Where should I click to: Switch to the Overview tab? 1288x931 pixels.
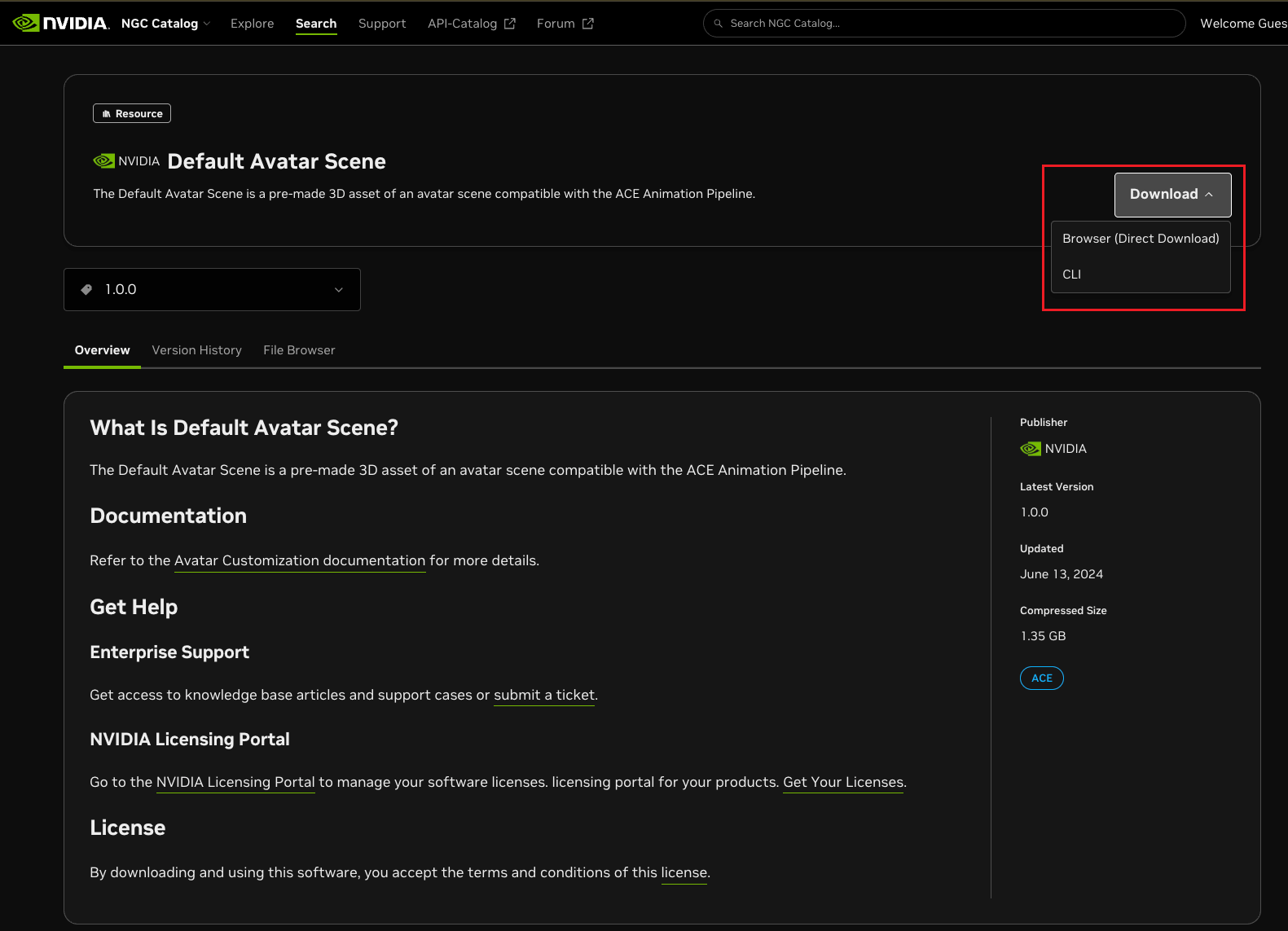103,350
